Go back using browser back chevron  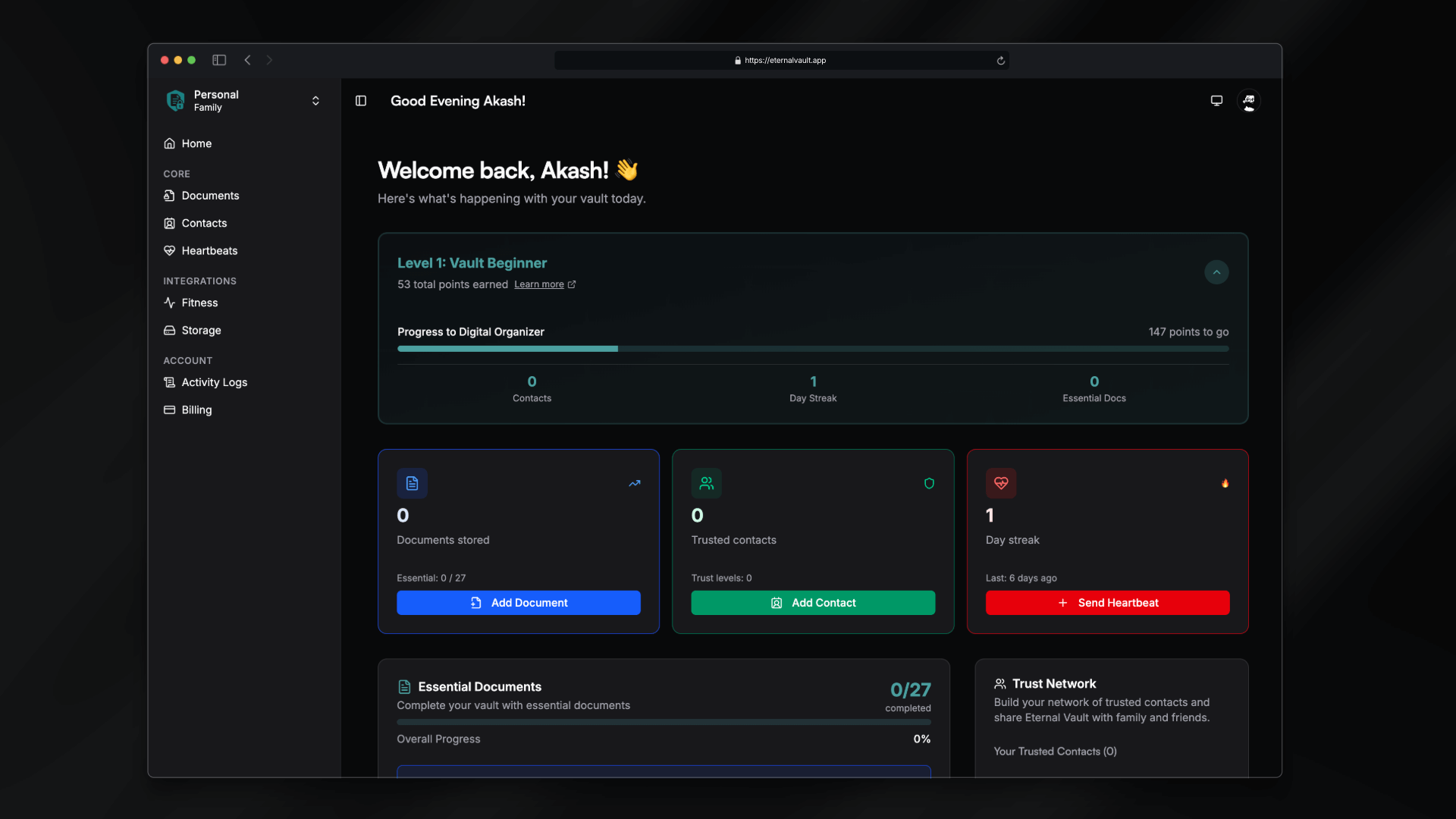(247, 60)
